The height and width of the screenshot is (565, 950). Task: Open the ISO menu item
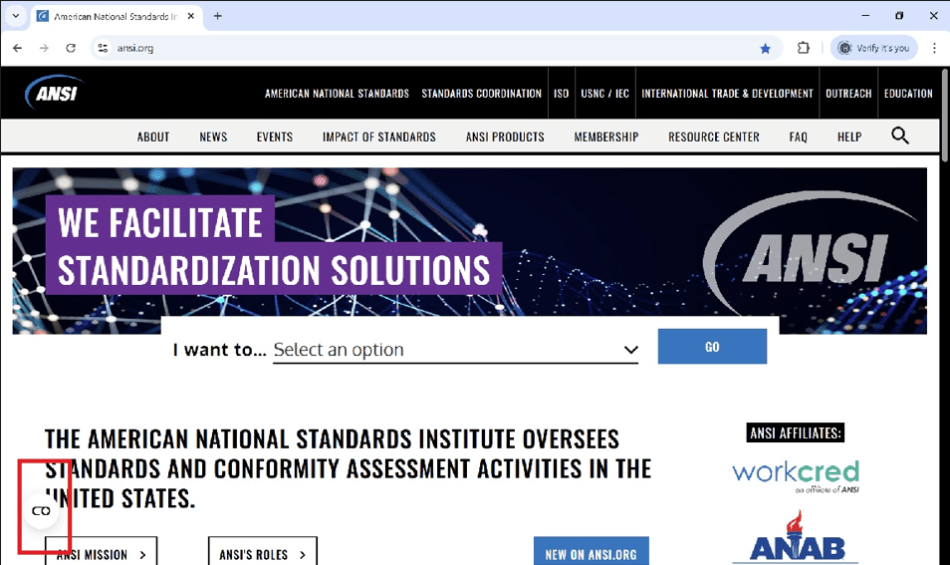point(561,93)
